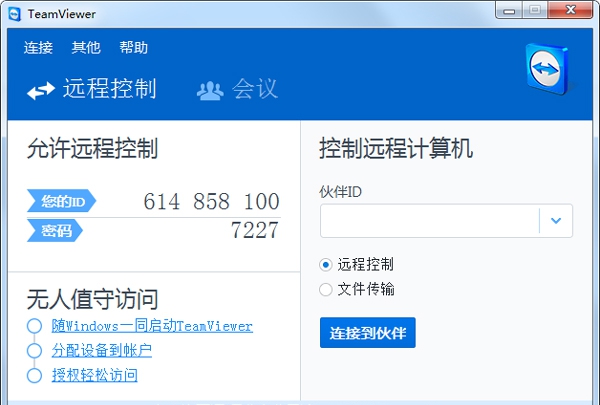Click the 无人值守访问 heading
The height and width of the screenshot is (405, 600).
92,299
